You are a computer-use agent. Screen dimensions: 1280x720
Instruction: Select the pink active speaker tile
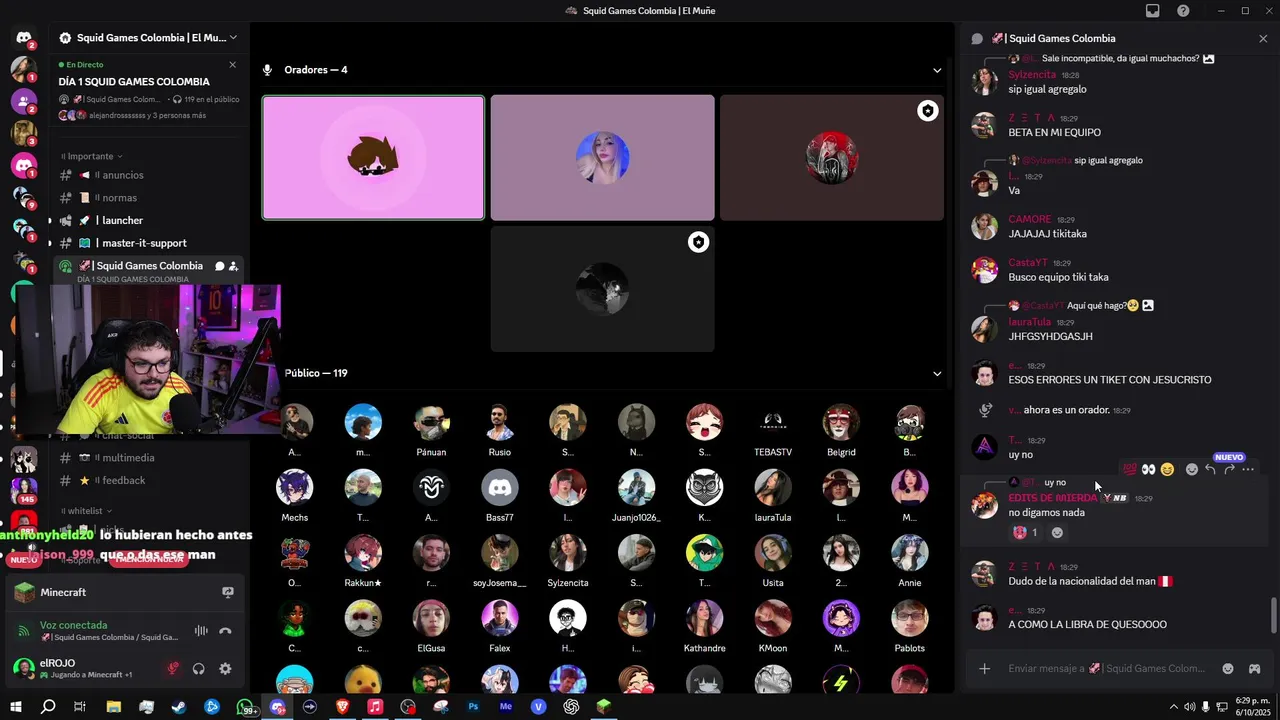tap(373, 157)
